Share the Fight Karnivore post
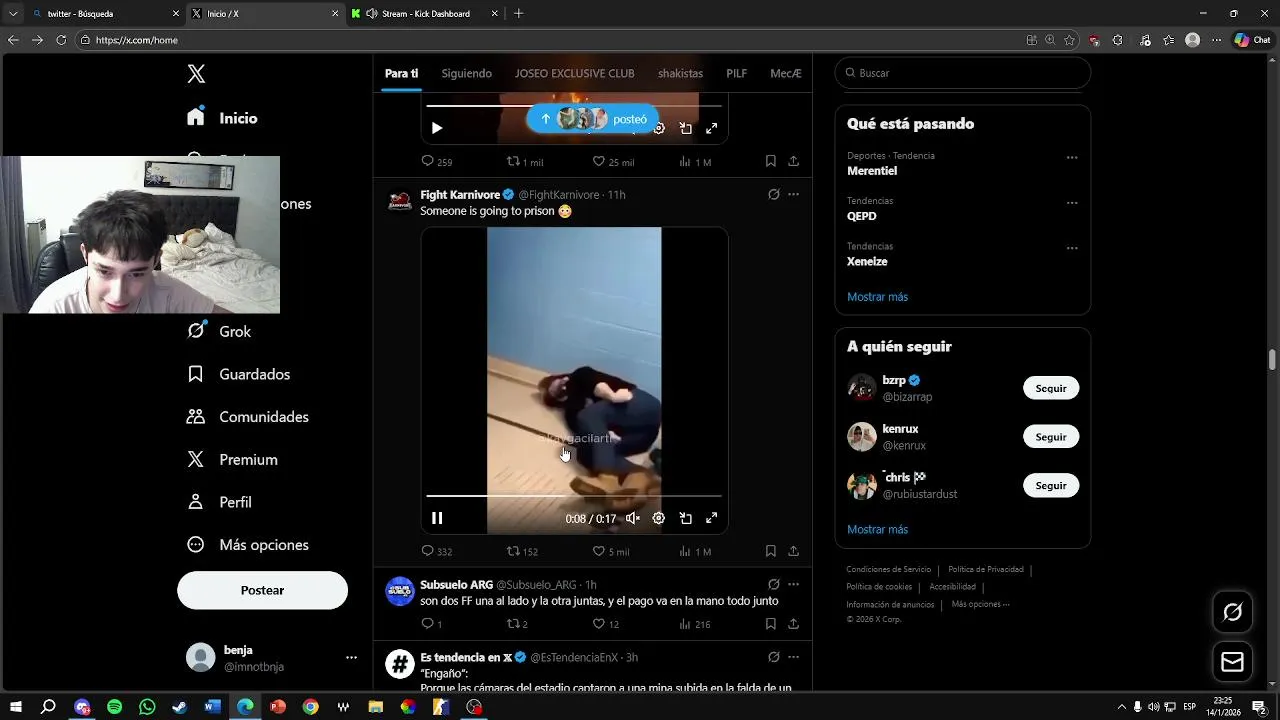The width and height of the screenshot is (1280, 720). point(793,551)
